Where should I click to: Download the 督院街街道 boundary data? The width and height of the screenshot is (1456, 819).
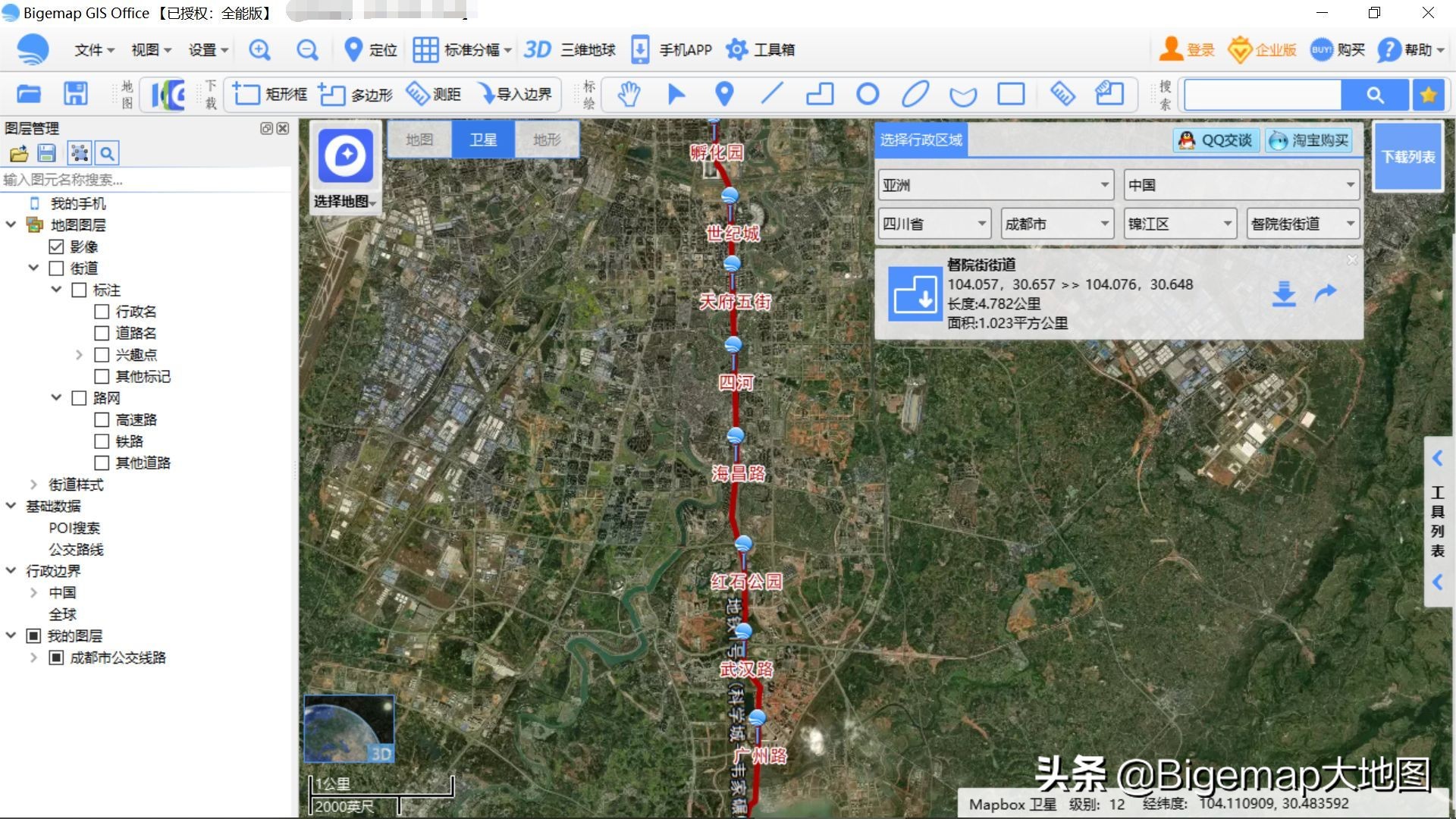point(1284,294)
